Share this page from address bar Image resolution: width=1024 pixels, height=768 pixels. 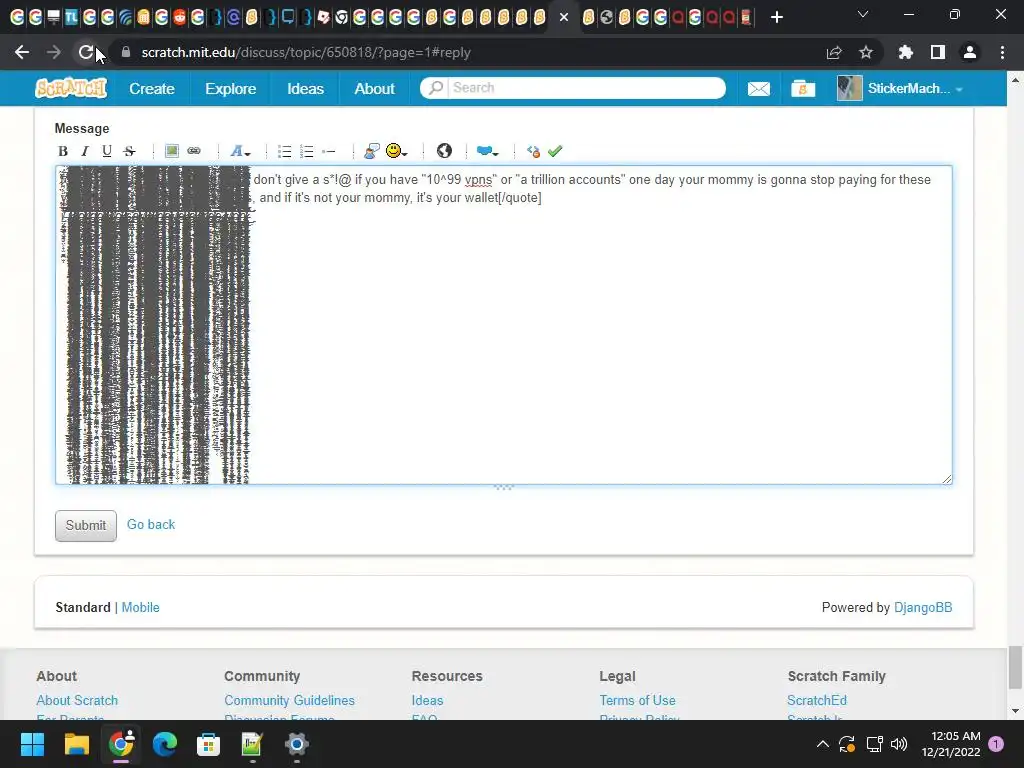834,52
